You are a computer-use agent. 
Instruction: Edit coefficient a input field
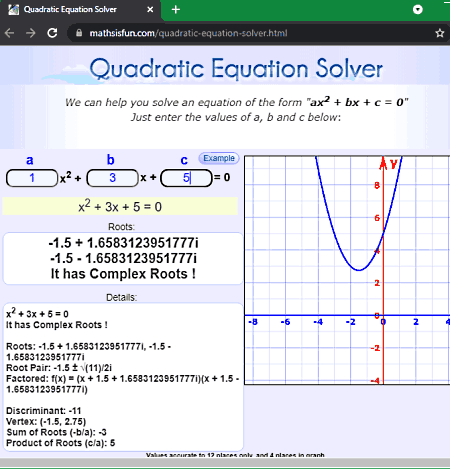32,178
